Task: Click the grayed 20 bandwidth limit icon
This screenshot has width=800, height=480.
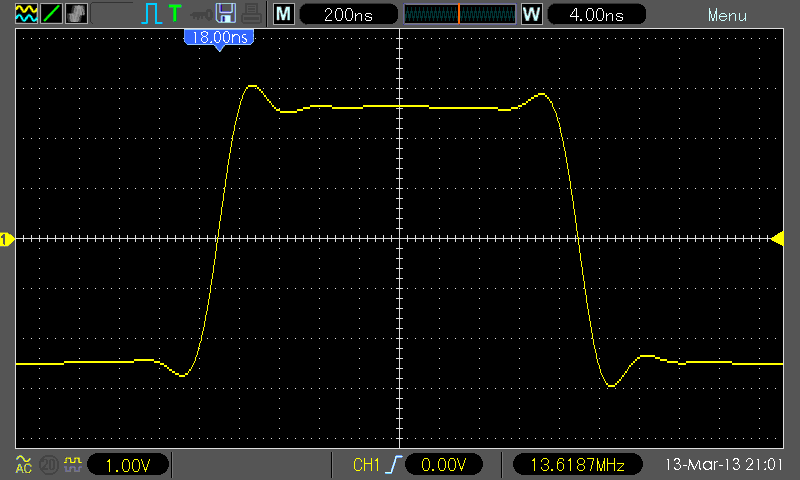Action: 49,465
